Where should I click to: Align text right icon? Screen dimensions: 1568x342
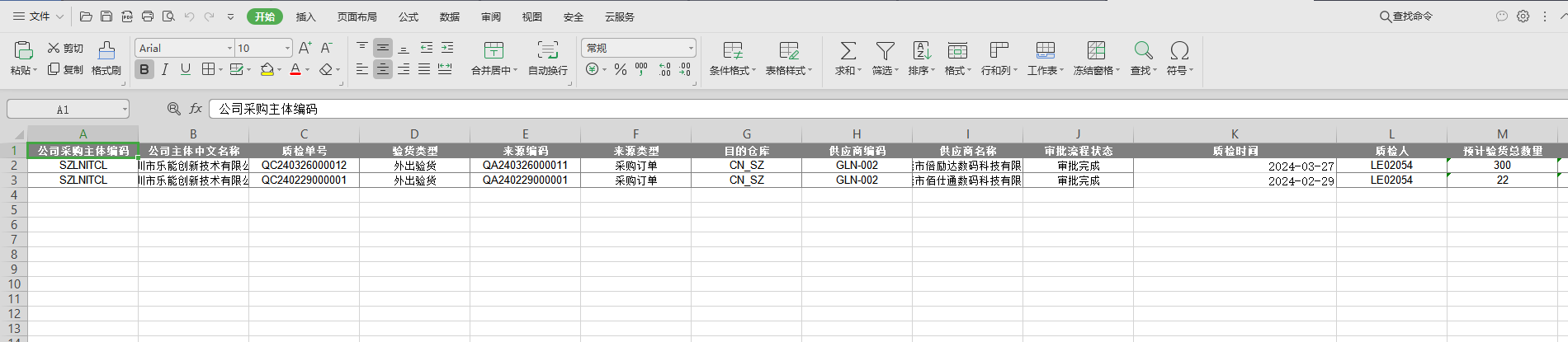404,69
